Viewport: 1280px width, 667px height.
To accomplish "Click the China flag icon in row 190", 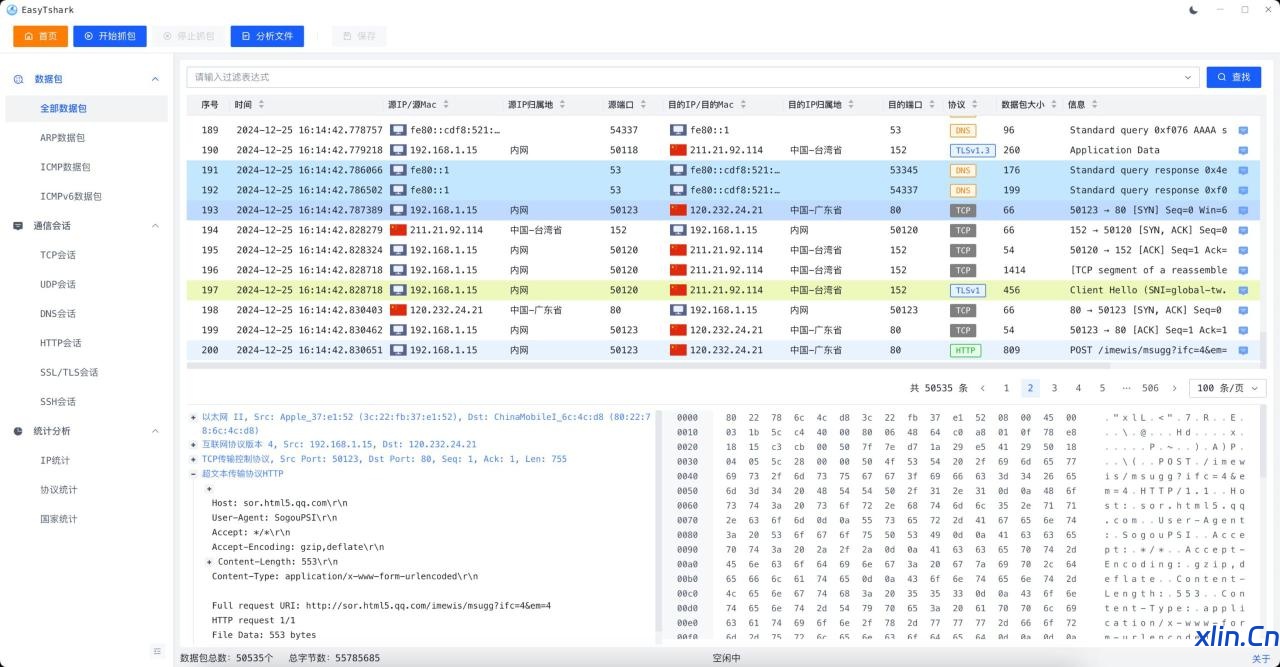I will pos(679,150).
